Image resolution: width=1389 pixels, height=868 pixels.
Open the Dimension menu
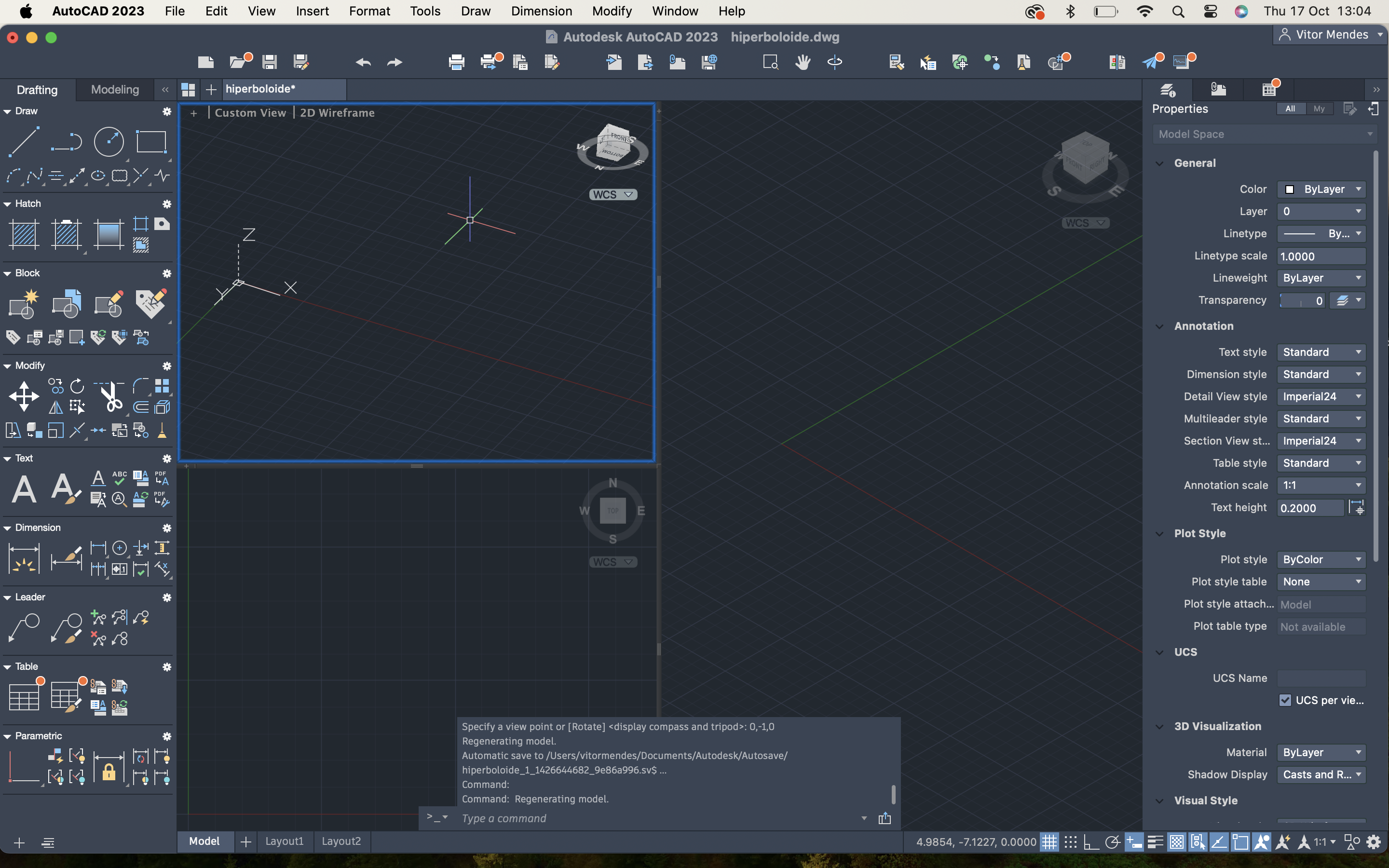point(541,11)
